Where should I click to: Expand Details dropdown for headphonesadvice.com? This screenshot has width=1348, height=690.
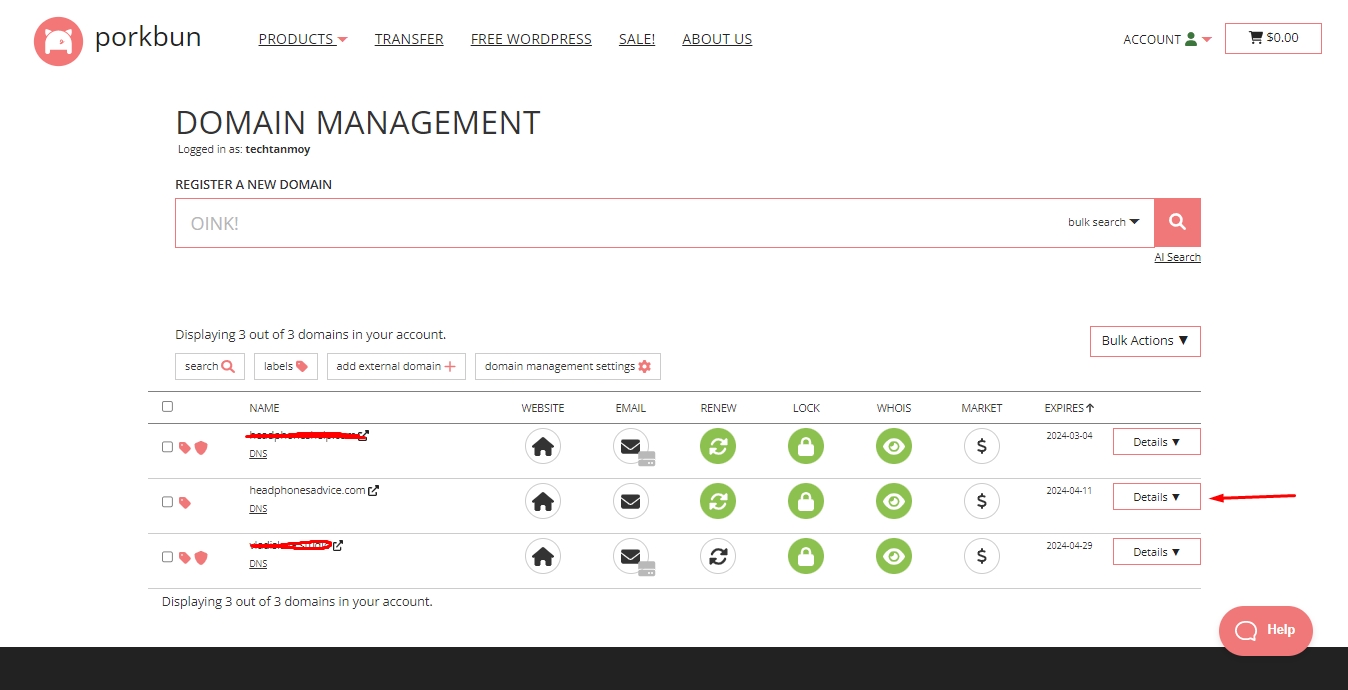tap(1156, 497)
